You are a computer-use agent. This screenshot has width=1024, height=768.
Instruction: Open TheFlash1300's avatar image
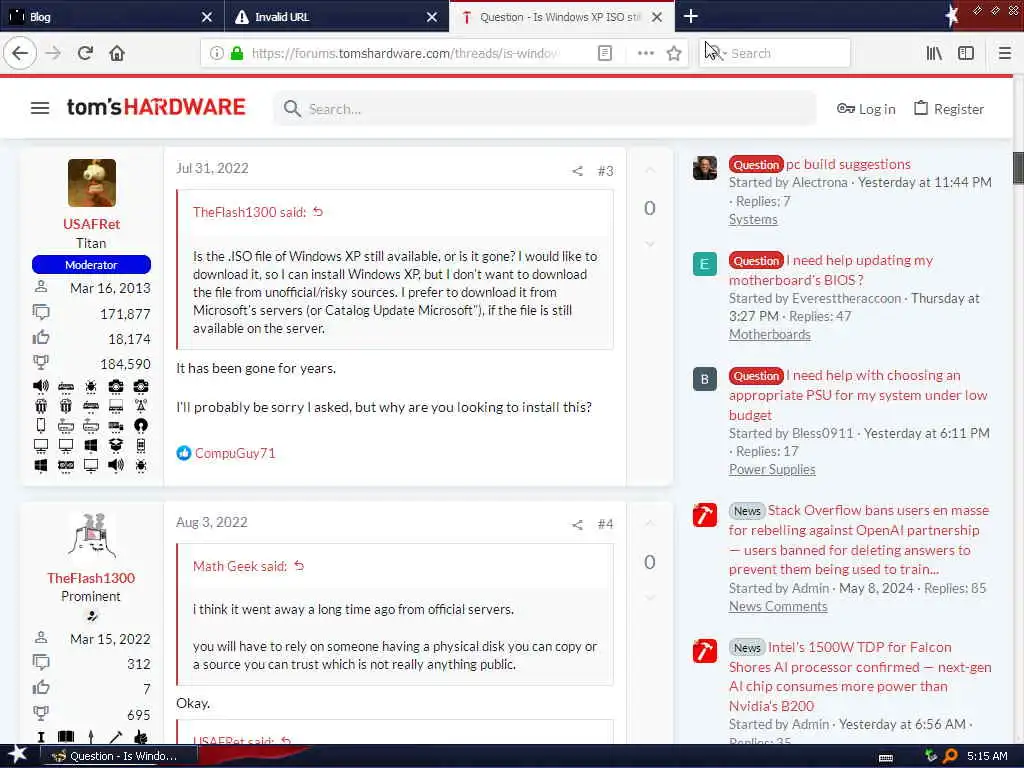pyautogui.click(x=91, y=536)
